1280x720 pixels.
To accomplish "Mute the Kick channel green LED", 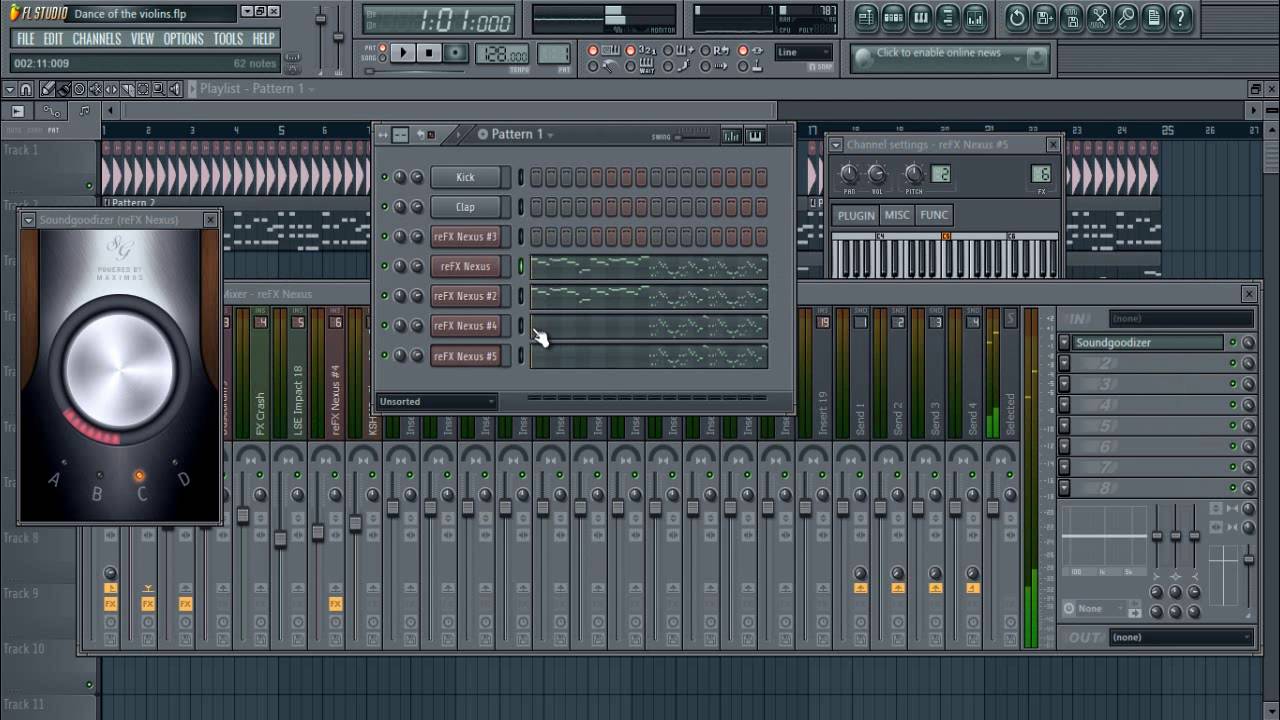I will (x=384, y=177).
